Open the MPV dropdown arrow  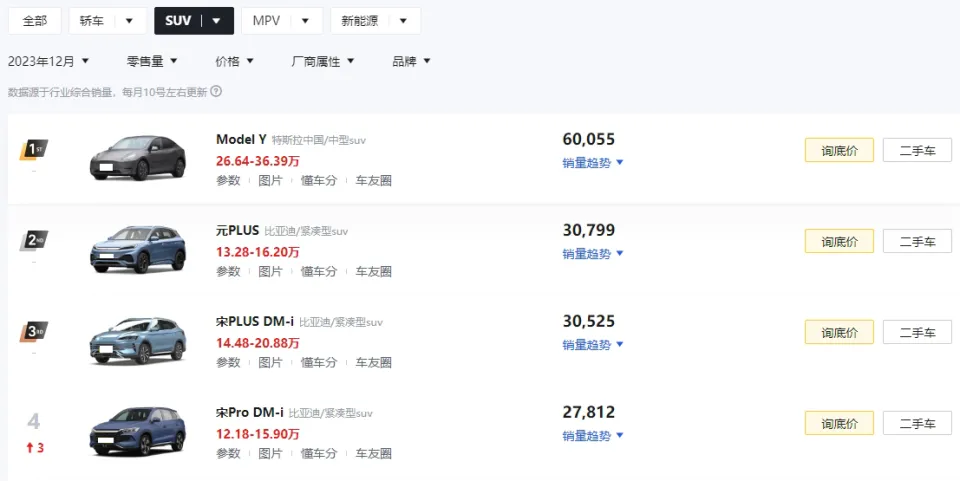point(305,21)
